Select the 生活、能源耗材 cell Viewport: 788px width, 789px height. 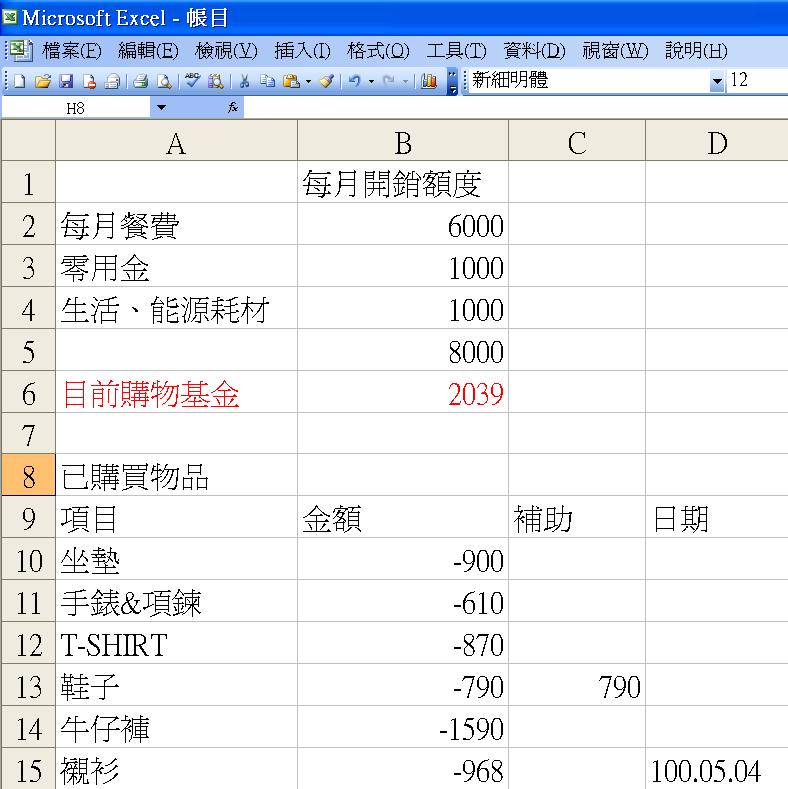(176, 308)
